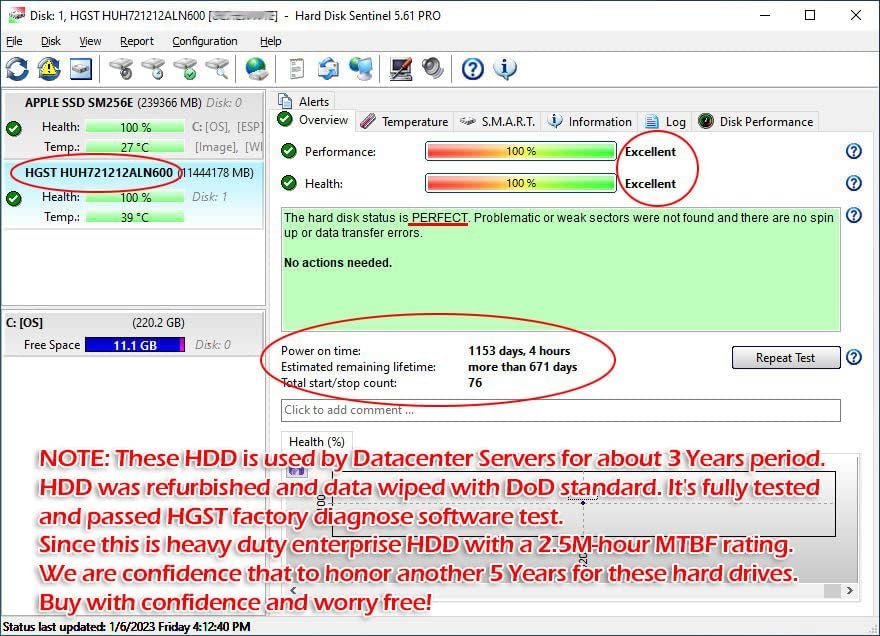Select the HGST HUH721212ALN600 disk entry

pos(134,194)
